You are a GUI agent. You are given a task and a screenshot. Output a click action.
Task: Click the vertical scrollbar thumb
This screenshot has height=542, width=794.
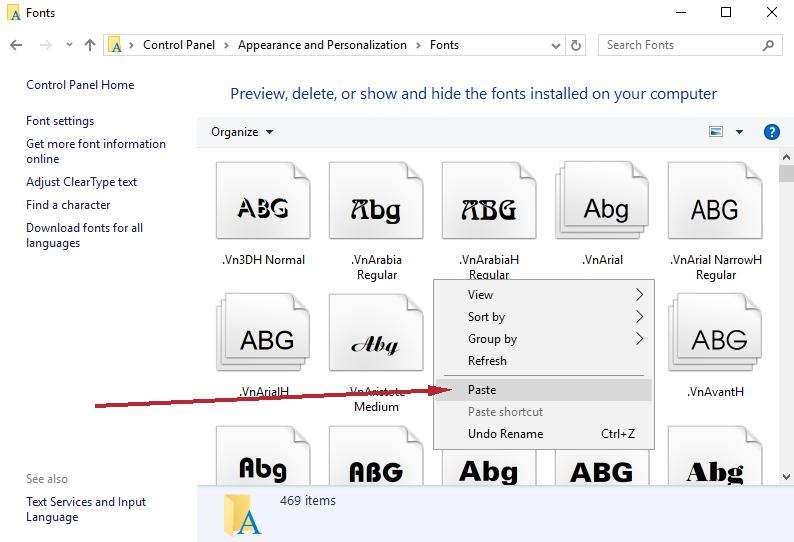786,173
